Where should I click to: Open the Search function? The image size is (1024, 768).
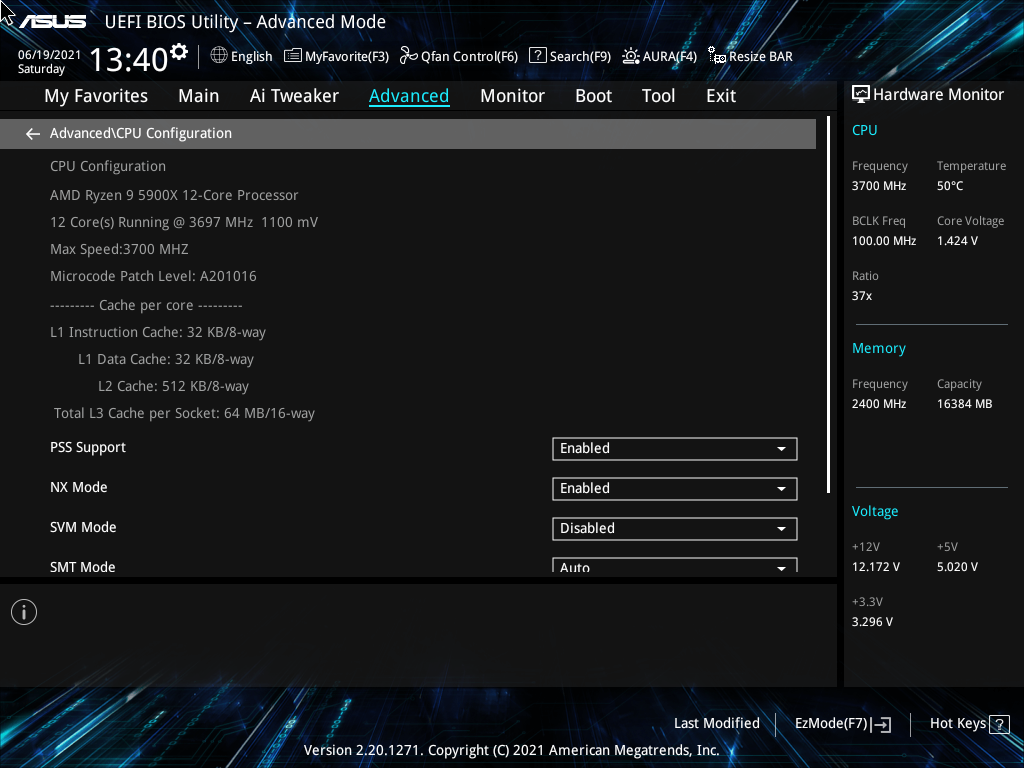coord(569,56)
